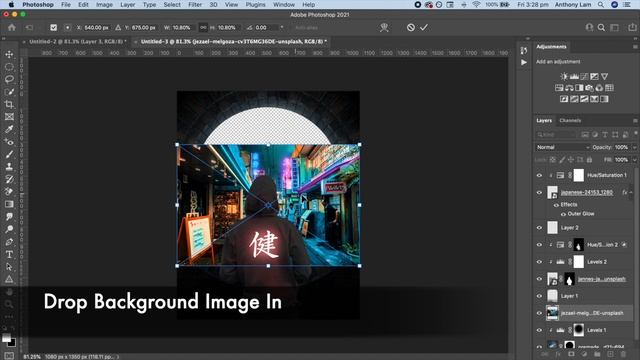Add an Exposure adjustment

coord(594,76)
